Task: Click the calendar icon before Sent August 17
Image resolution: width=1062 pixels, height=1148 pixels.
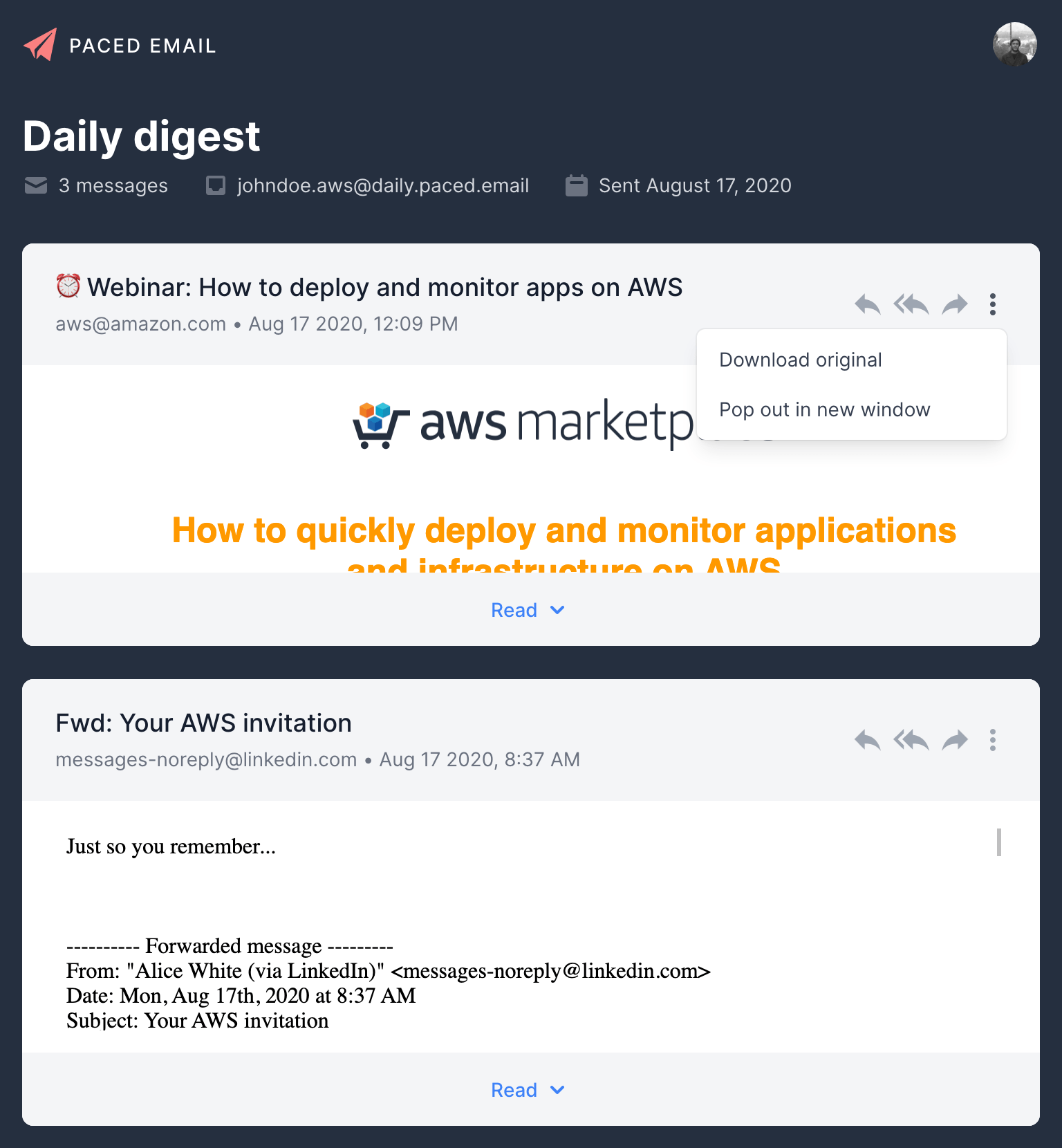Action: click(x=576, y=185)
